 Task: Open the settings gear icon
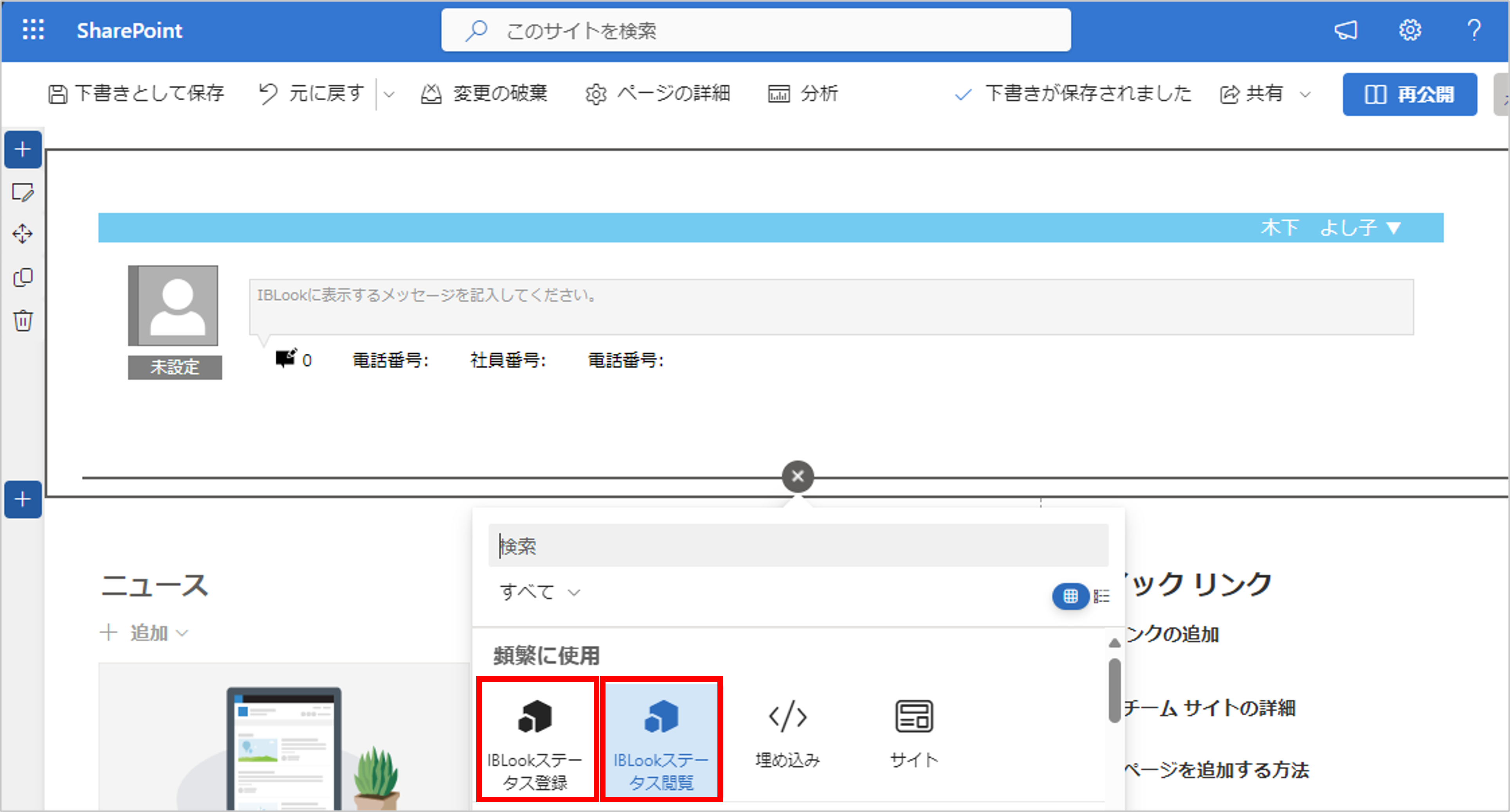[1410, 30]
